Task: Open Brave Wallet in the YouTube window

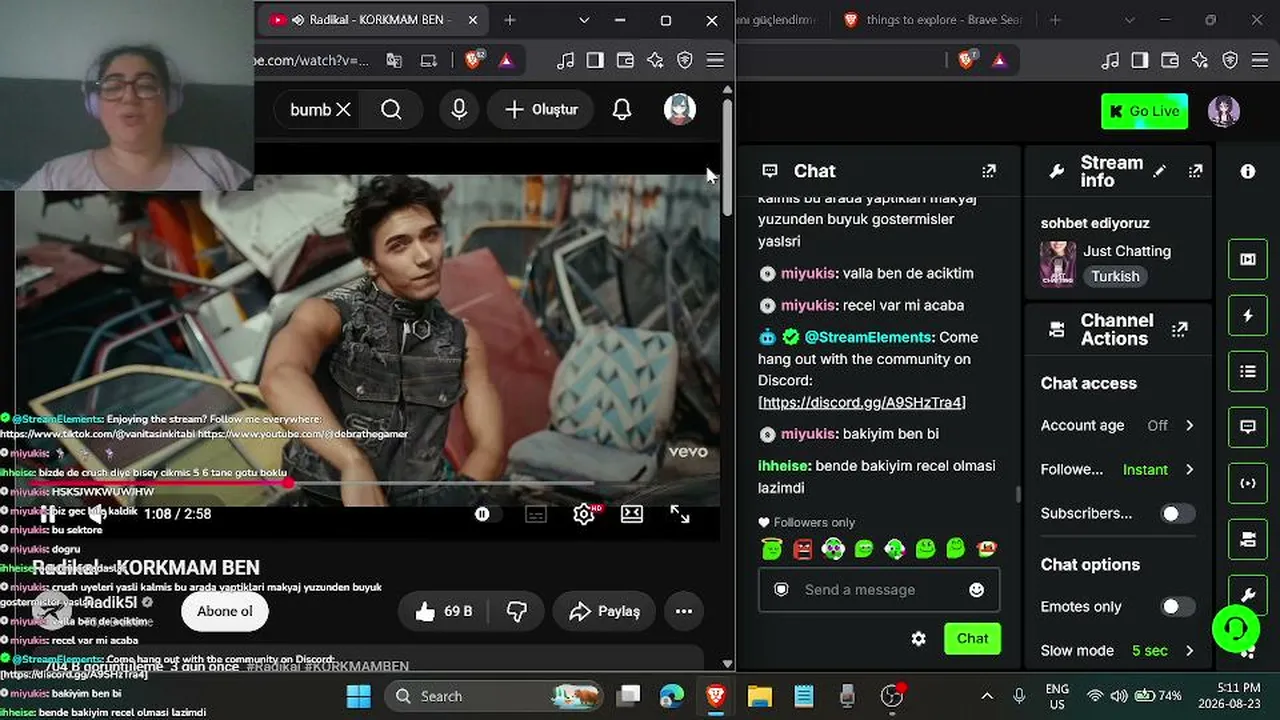Action: coord(625,61)
